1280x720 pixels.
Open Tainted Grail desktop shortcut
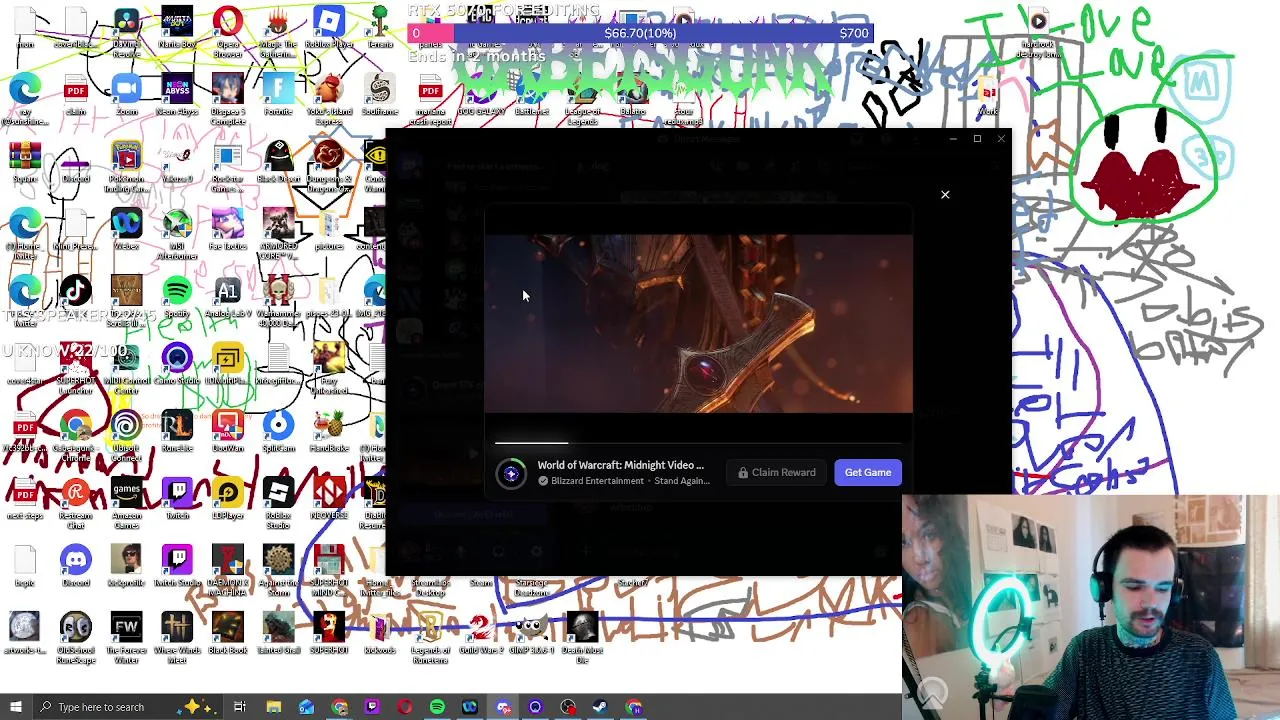pos(278,632)
